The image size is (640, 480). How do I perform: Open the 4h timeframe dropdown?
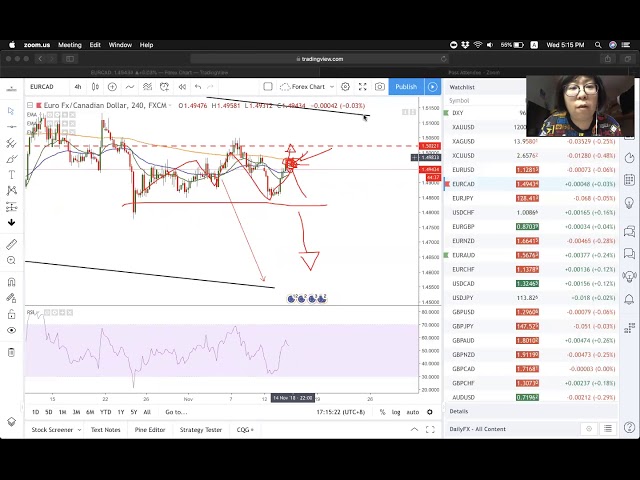78,87
